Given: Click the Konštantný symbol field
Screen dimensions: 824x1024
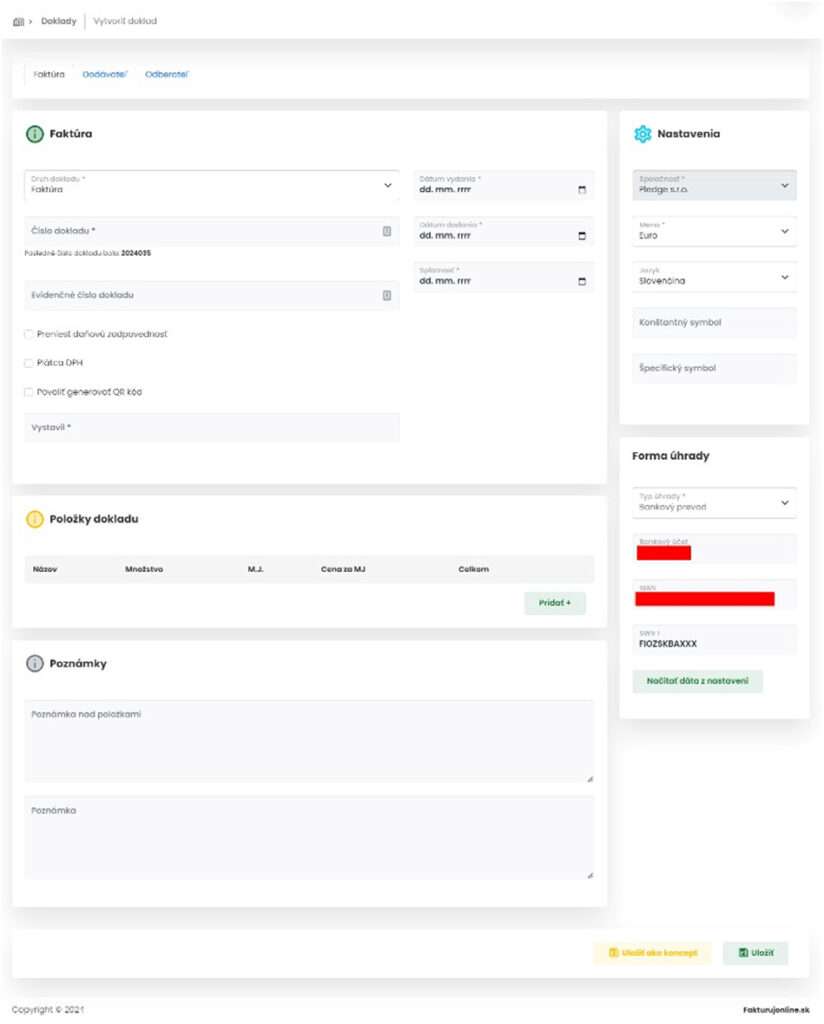Looking at the screenshot, I should tap(714, 323).
